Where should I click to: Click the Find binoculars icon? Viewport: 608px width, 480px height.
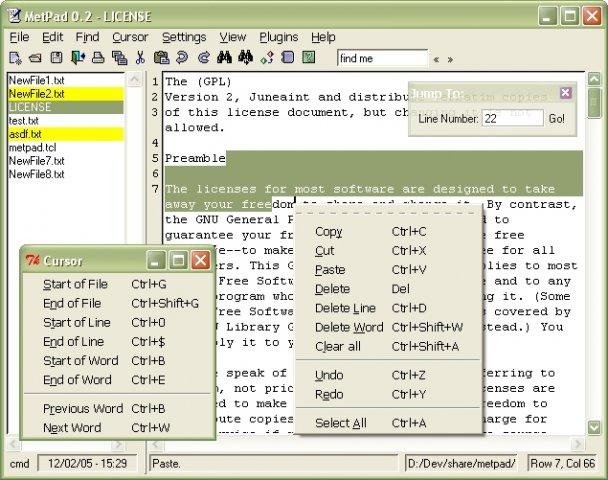[x=224, y=58]
